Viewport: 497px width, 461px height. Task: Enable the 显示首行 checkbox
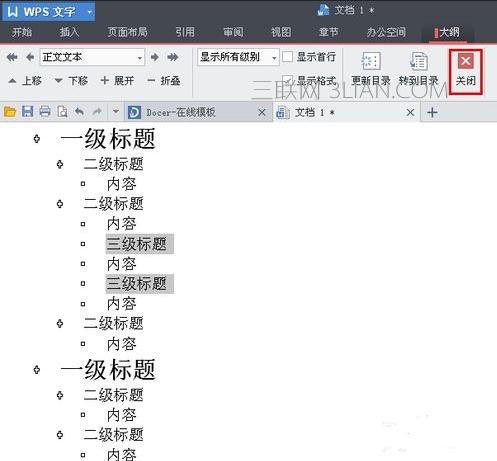click(x=287, y=57)
